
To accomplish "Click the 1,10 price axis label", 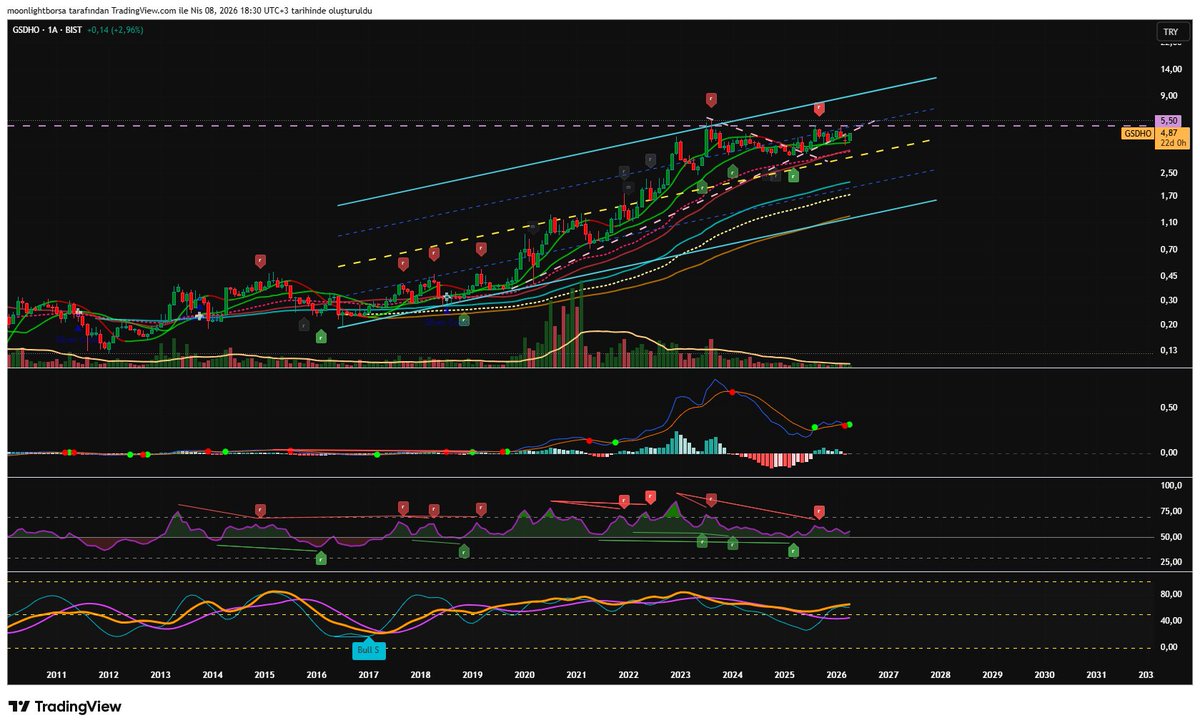I will [1170, 223].
